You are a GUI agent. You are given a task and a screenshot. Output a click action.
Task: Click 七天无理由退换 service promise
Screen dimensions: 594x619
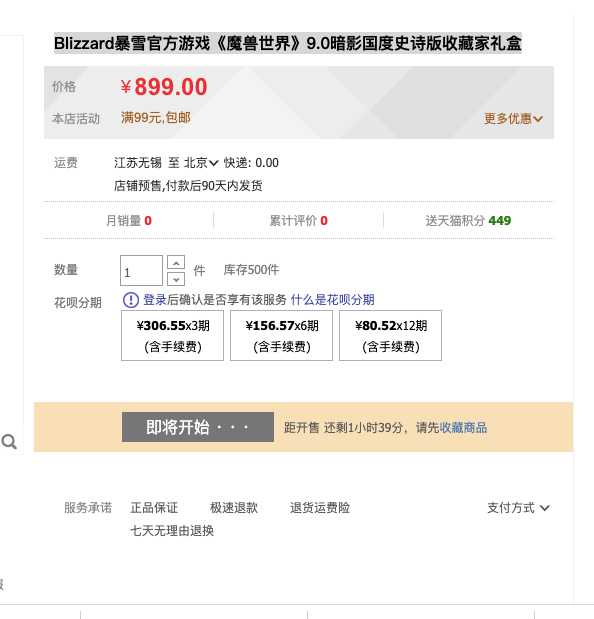172,531
